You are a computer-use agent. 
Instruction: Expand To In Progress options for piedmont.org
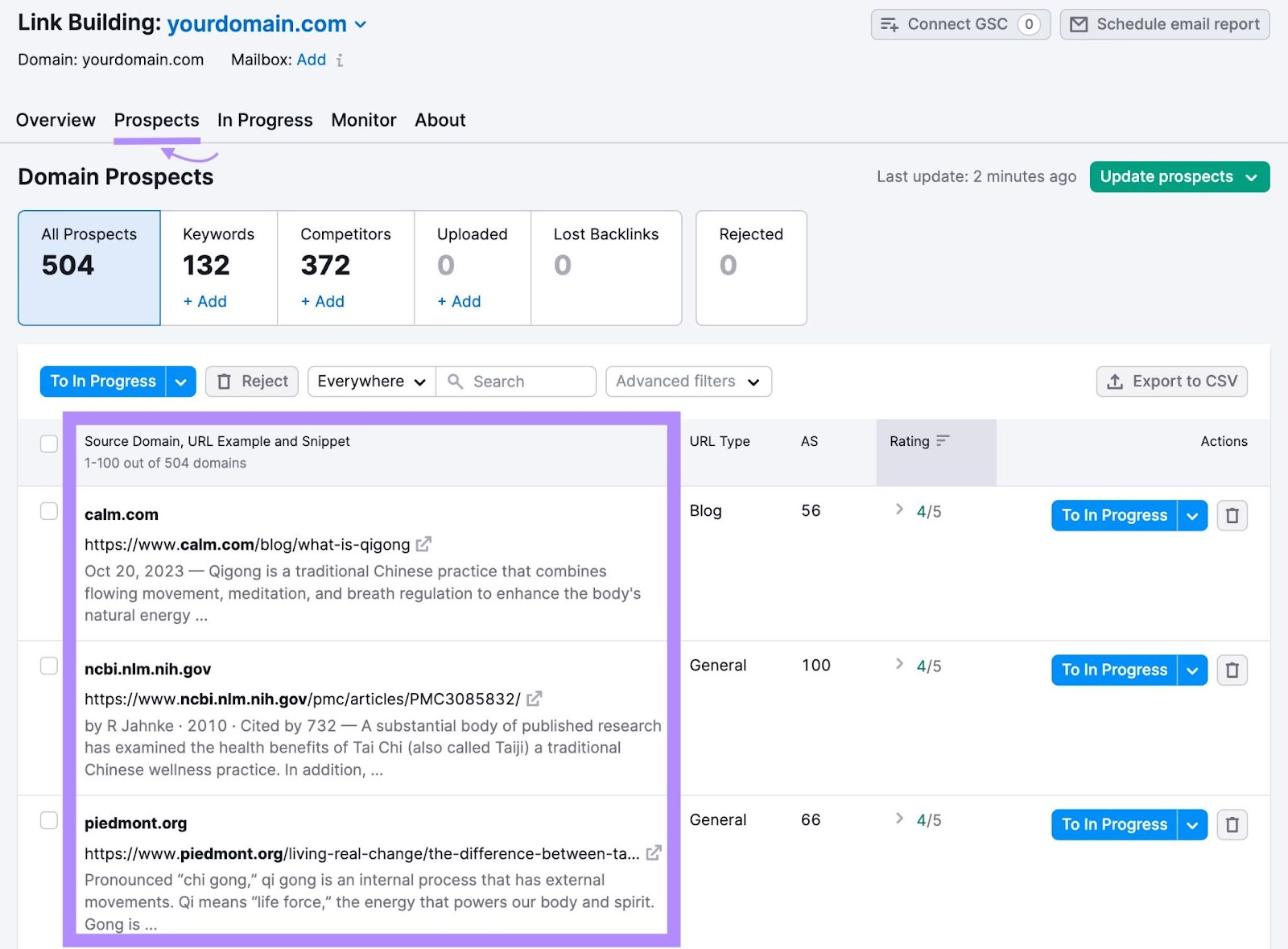coord(1192,824)
